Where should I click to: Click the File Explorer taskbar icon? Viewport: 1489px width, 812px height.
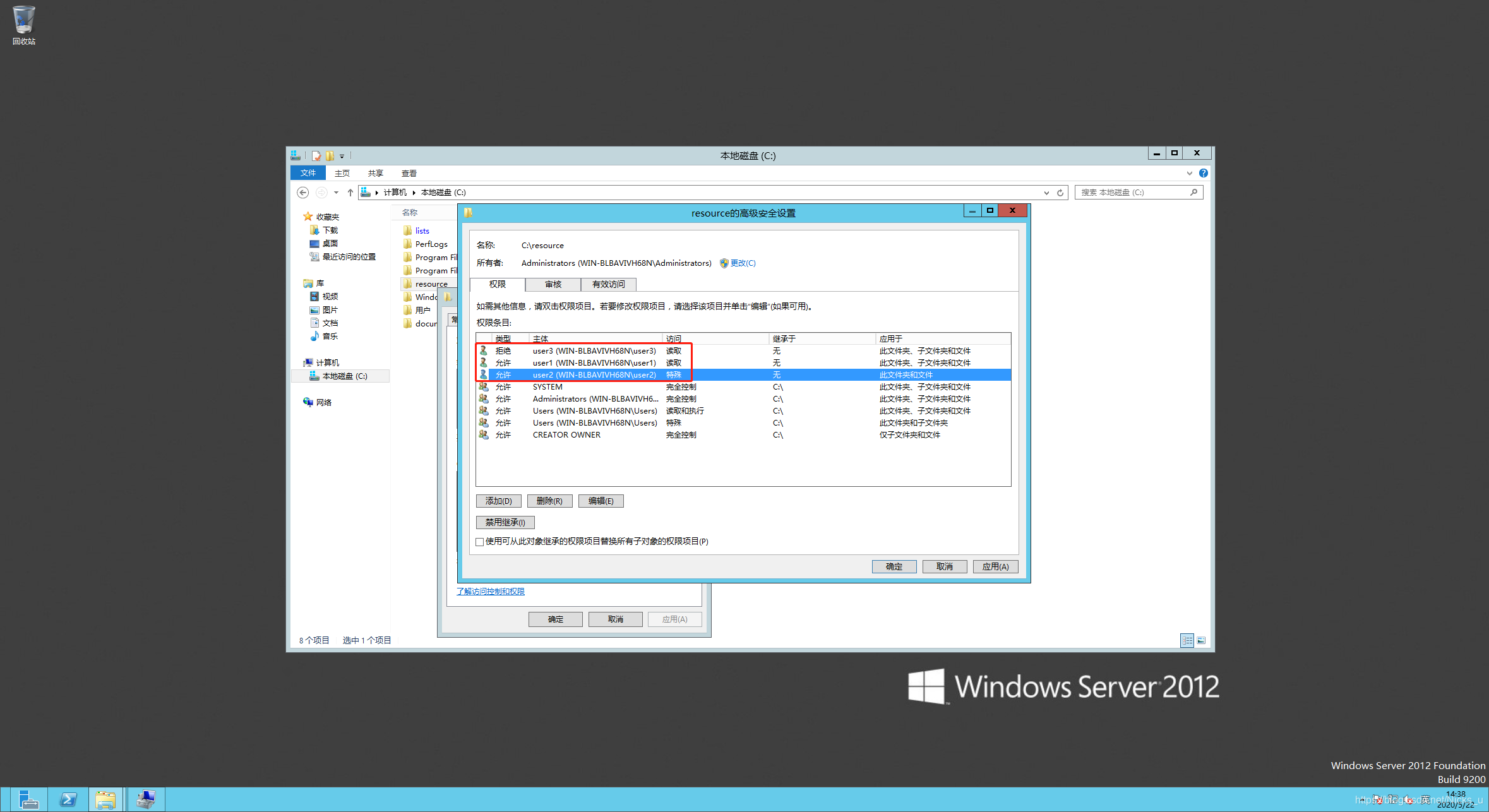pos(105,799)
